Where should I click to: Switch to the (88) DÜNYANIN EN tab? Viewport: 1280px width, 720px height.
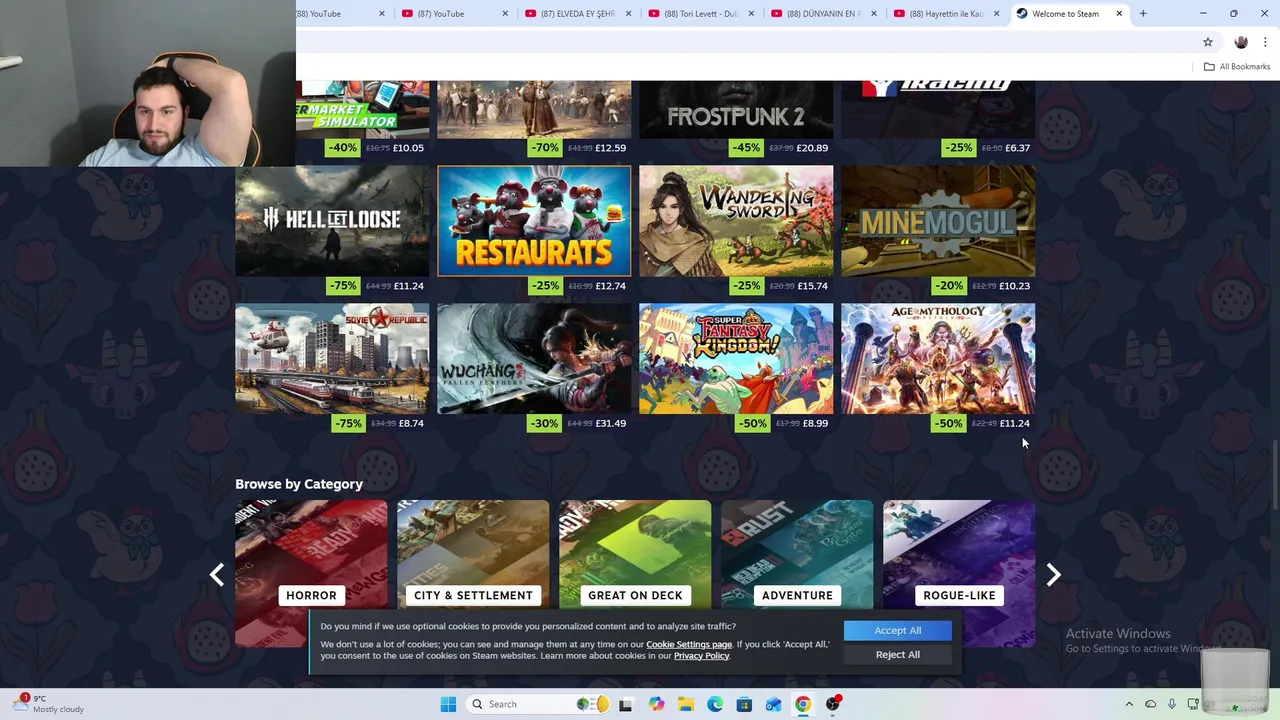click(822, 14)
